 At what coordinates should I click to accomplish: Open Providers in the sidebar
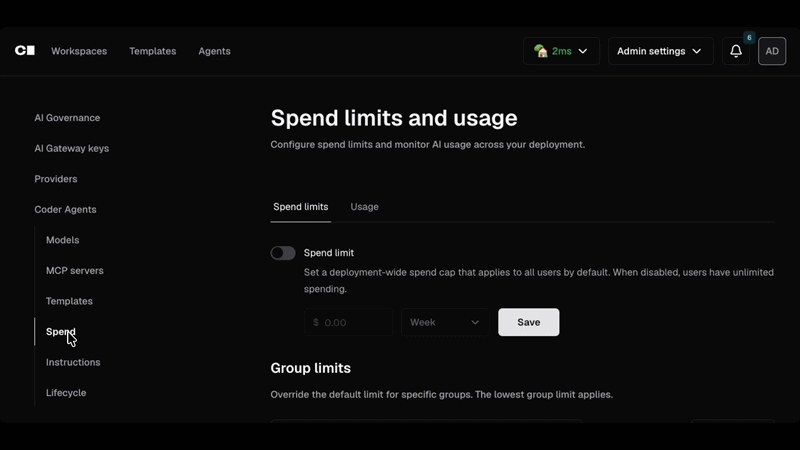56,179
